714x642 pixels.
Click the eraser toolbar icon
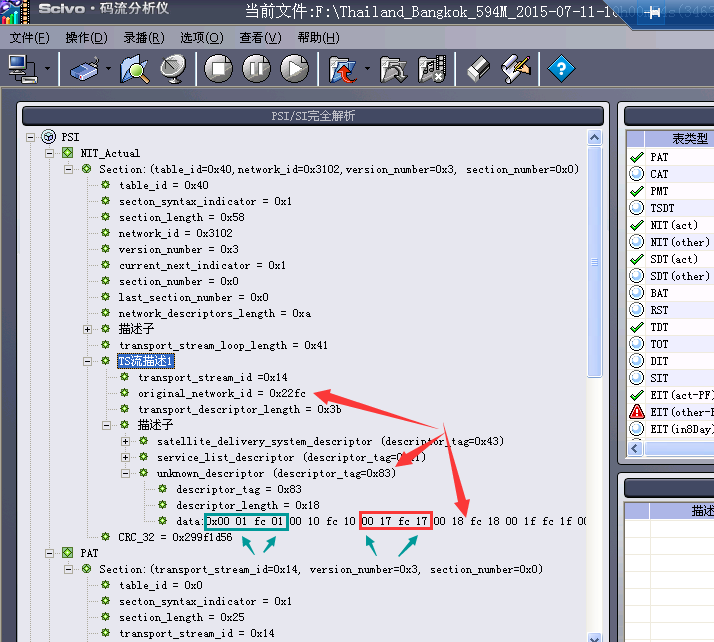479,69
